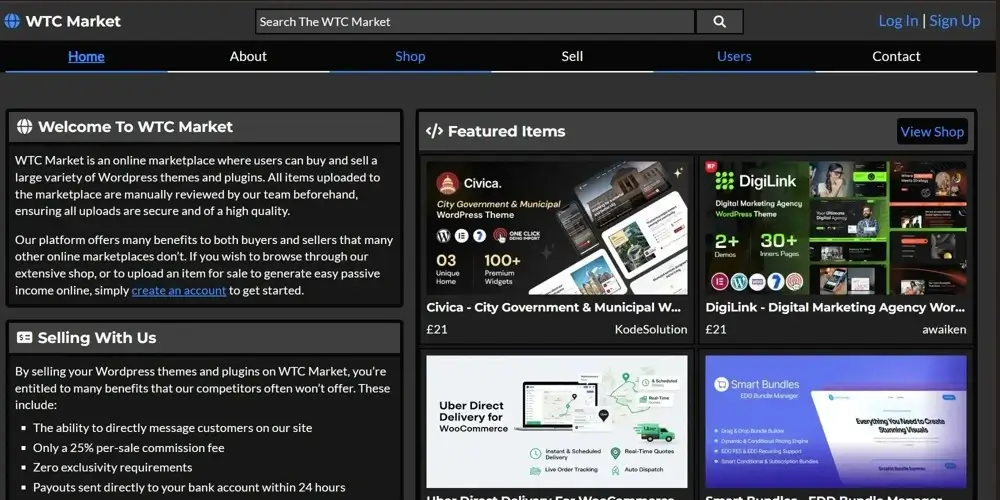Click the £21 price under Civica

click(437, 330)
